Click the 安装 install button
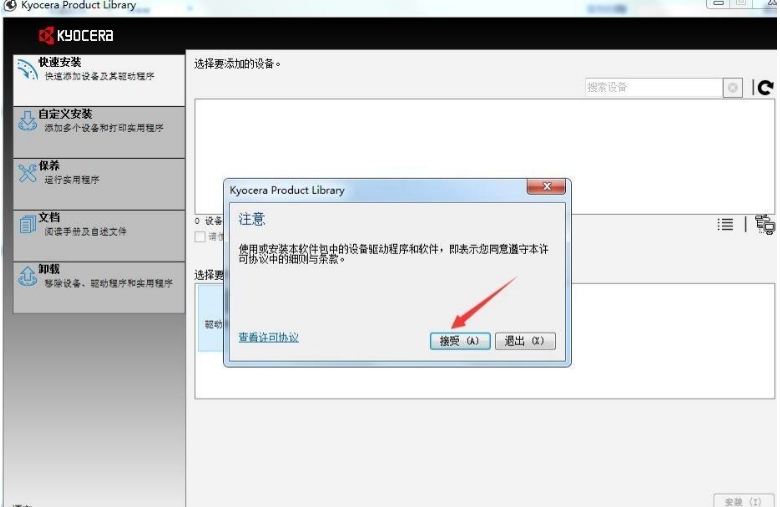 (x=743, y=501)
